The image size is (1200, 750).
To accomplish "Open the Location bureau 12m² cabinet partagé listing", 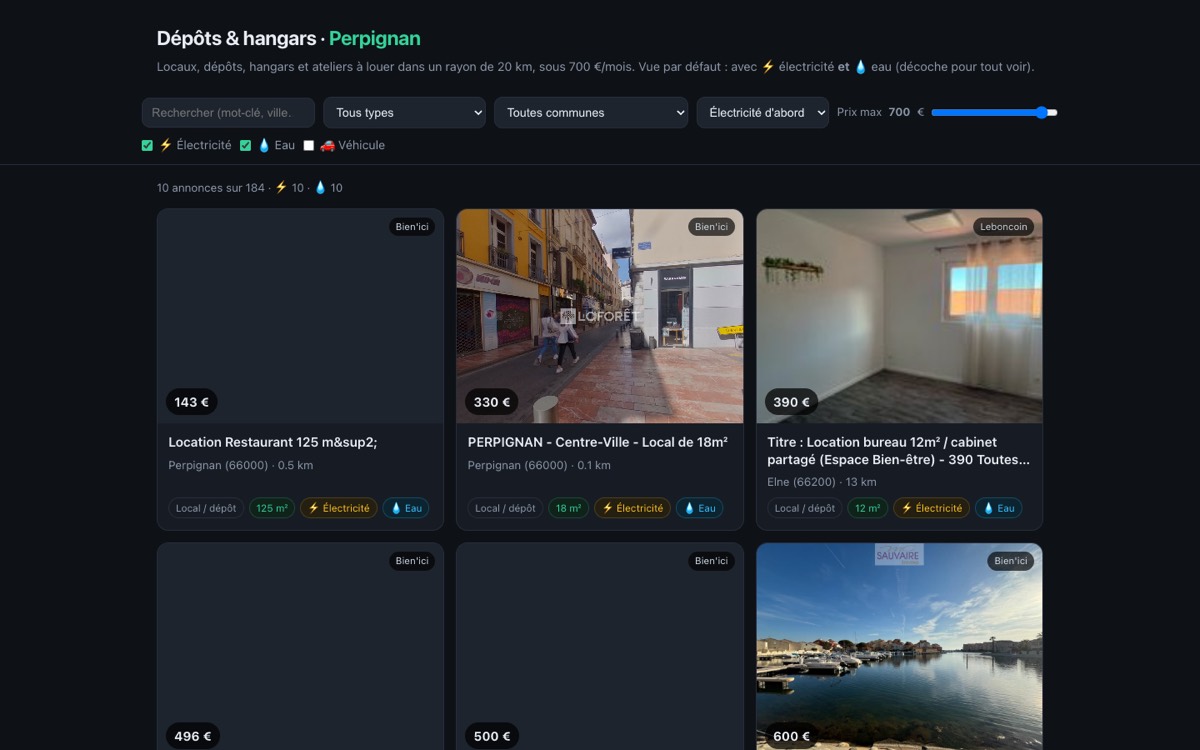I will [x=899, y=451].
